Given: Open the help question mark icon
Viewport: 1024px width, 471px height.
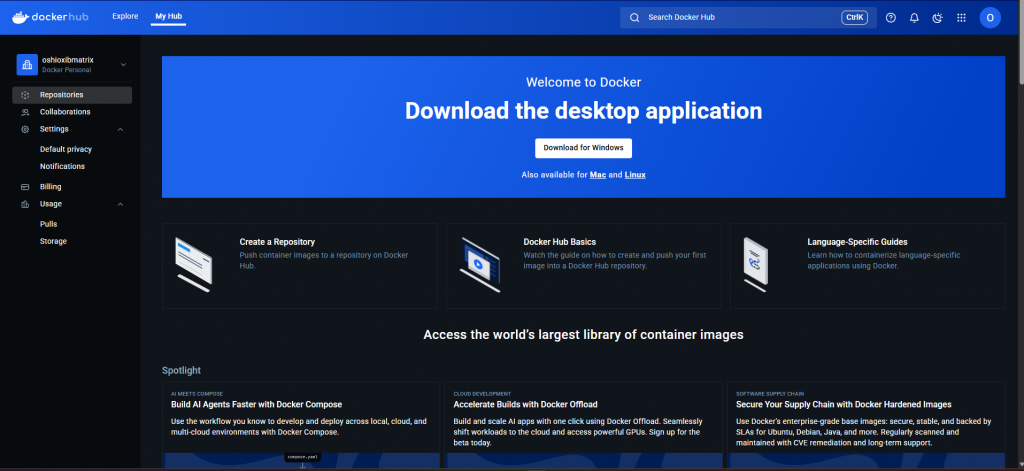Looking at the screenshot, I should [x=891, y=18].
